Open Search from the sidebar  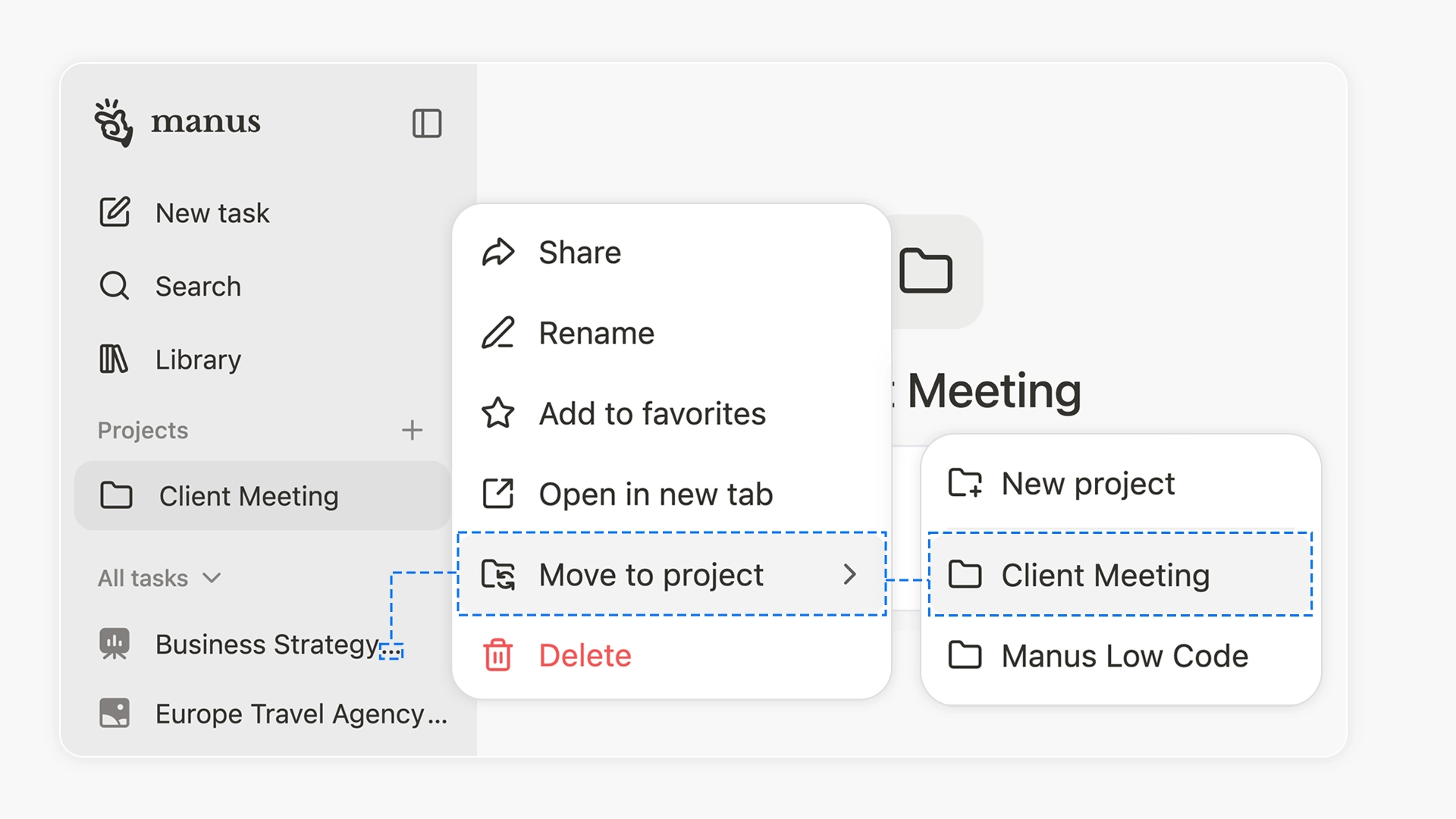pos(197,287)
